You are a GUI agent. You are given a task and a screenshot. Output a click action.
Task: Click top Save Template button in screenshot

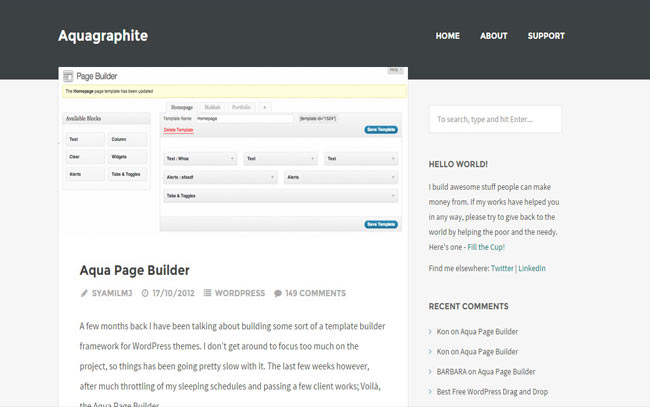pos(381,130)
